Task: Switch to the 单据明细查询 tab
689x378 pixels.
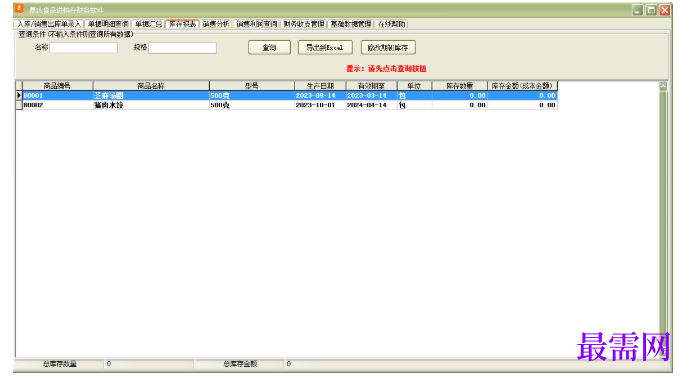Action: (108, 24)
